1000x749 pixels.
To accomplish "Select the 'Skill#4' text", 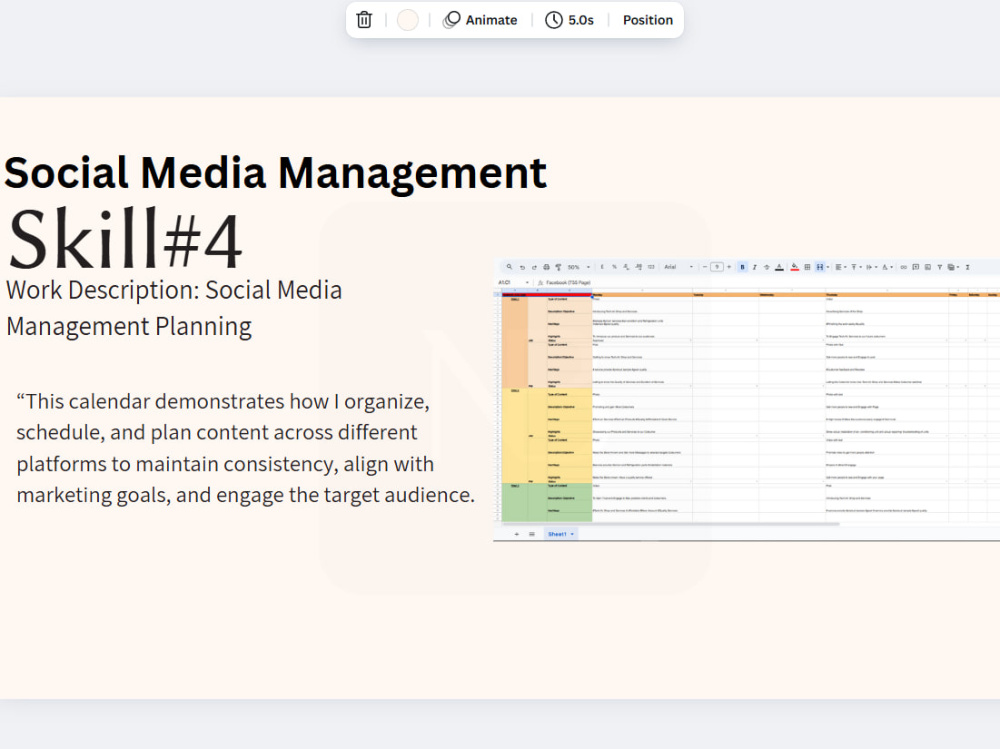I will (124, 239).
